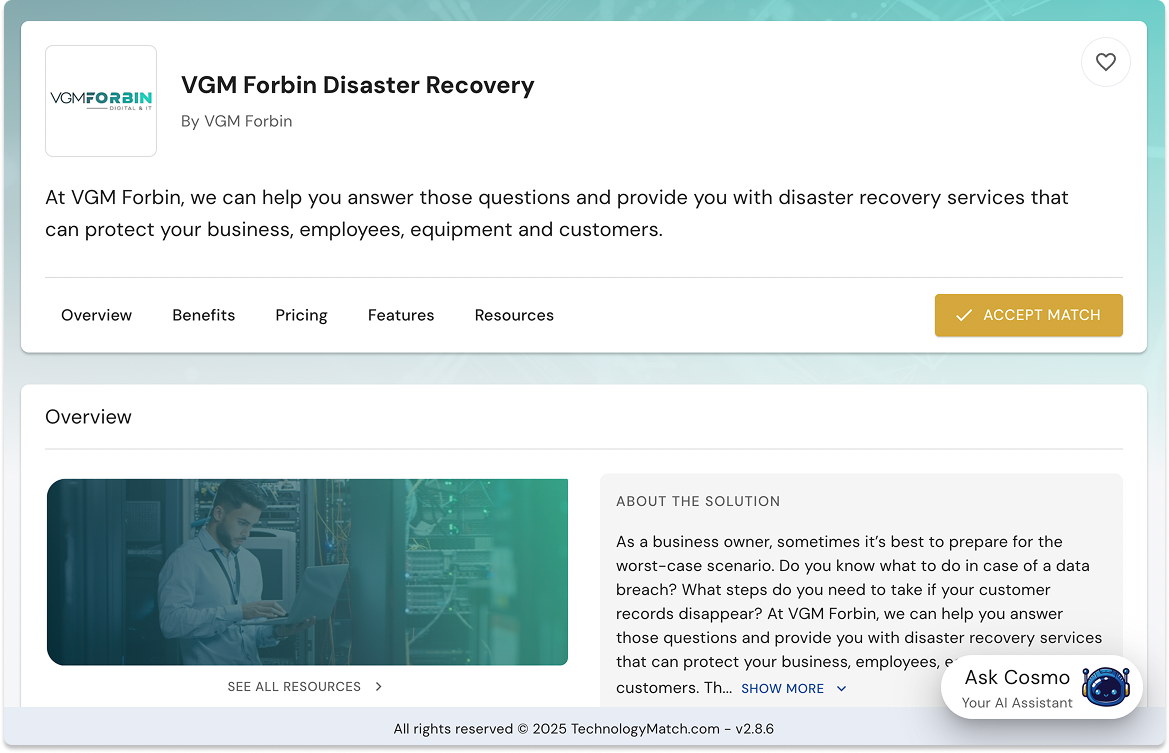This screenshot has width=1169, height=753.
Task: Click the Overview section heading
Action: coord(88,417)
